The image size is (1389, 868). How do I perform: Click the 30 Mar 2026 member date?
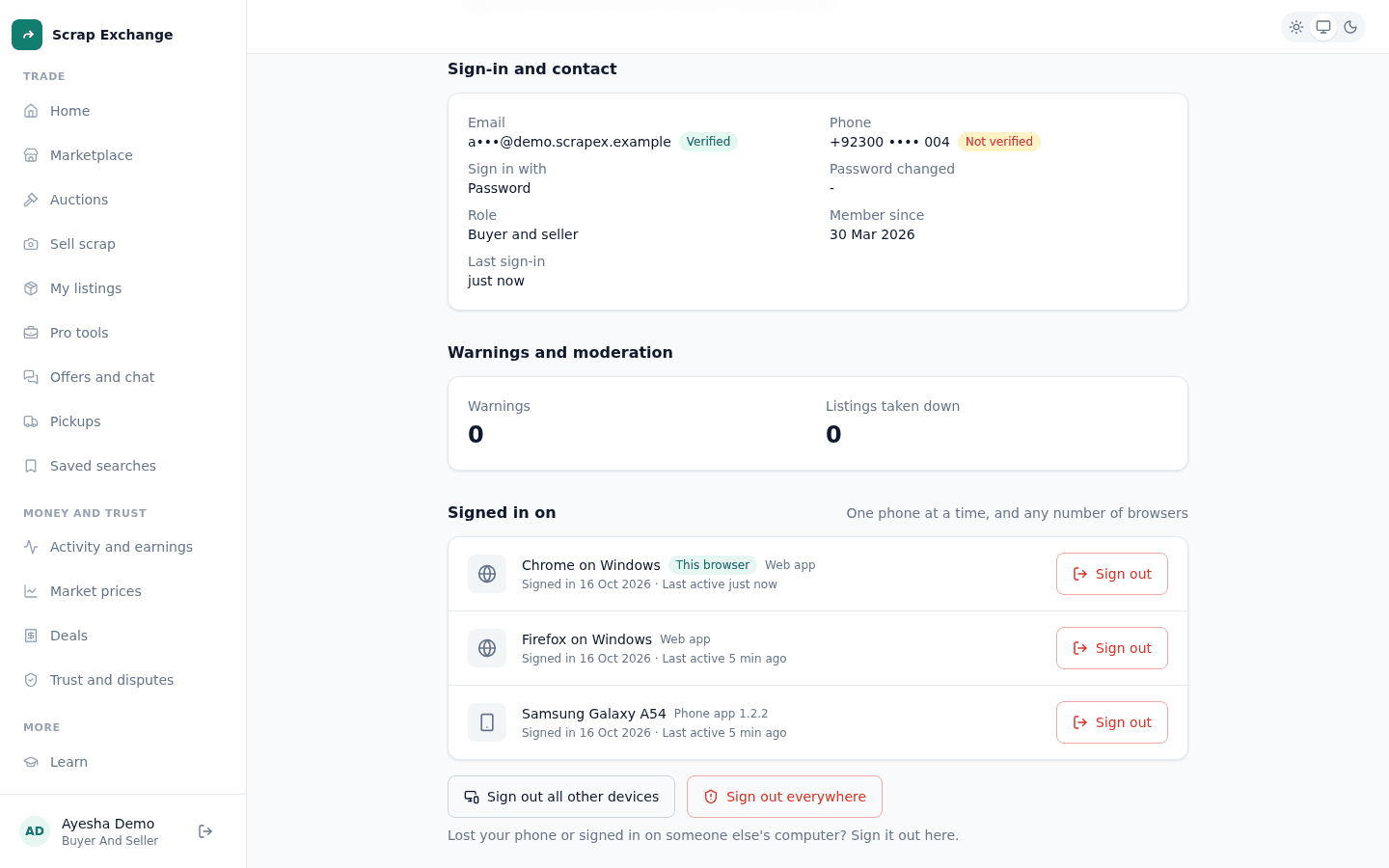pyautogui.click(x=872, y=234)
